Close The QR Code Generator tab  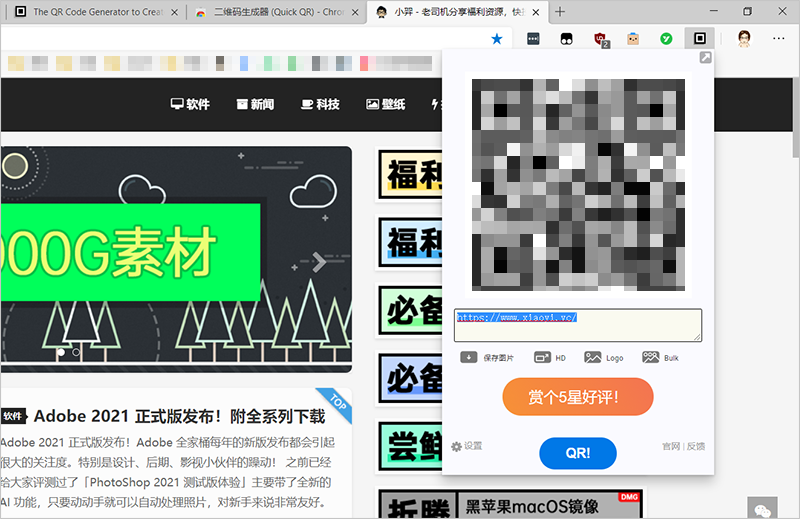174,12
